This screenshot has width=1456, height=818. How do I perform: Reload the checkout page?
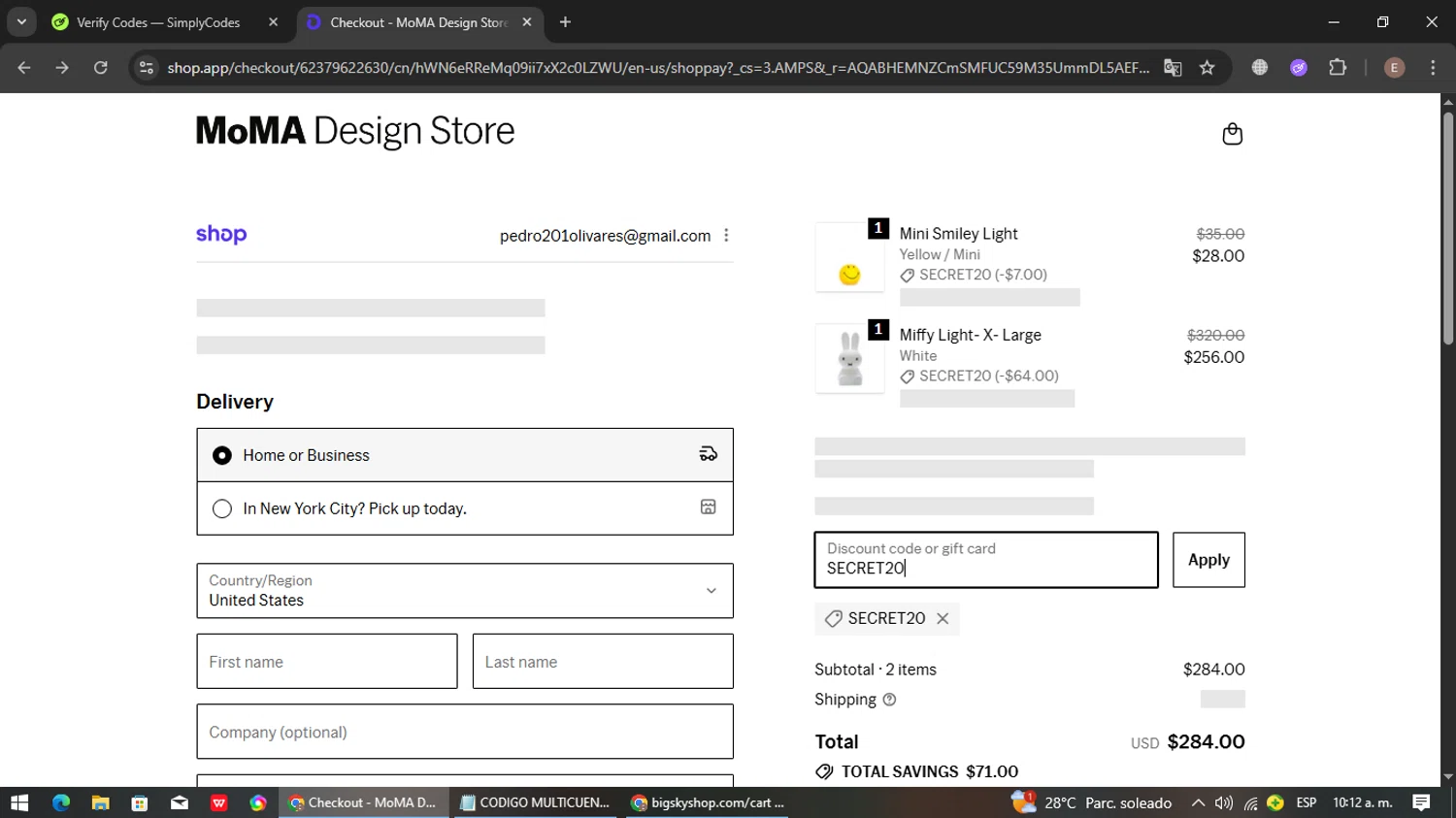tap(100, 68)
